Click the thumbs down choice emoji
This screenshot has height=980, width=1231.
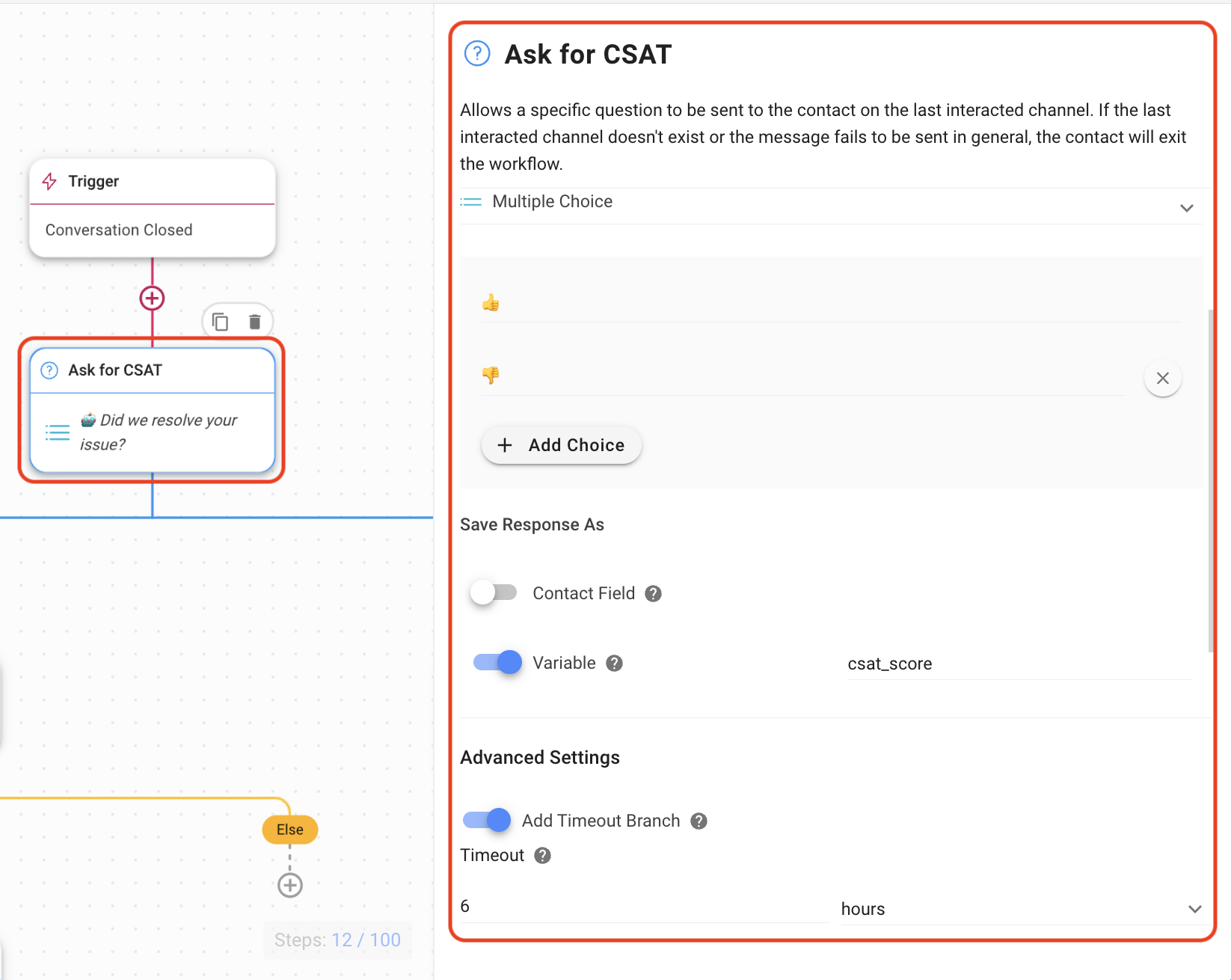pos(491,375)
